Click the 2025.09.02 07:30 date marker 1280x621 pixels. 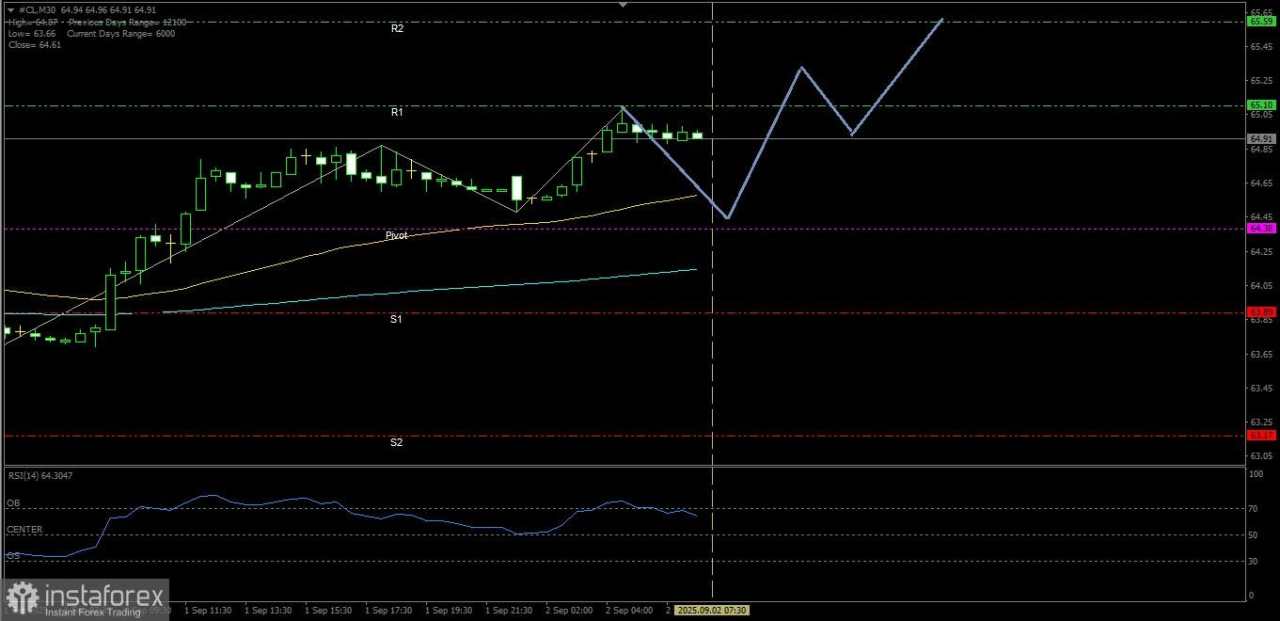pos(712,609)
